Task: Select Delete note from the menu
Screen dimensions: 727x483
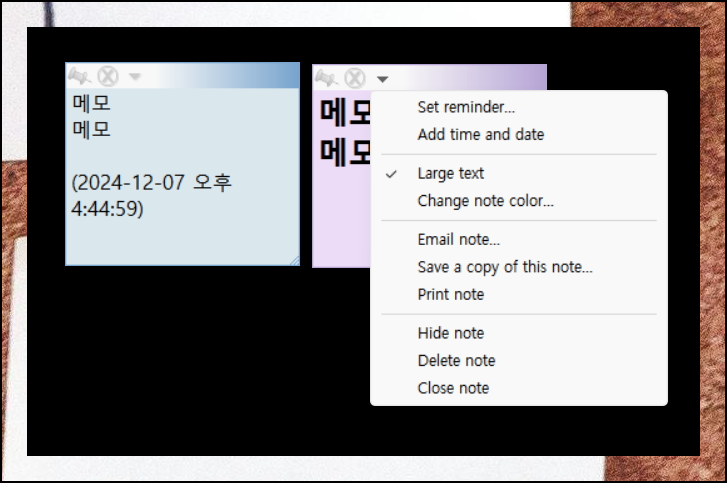Action: 519,361
